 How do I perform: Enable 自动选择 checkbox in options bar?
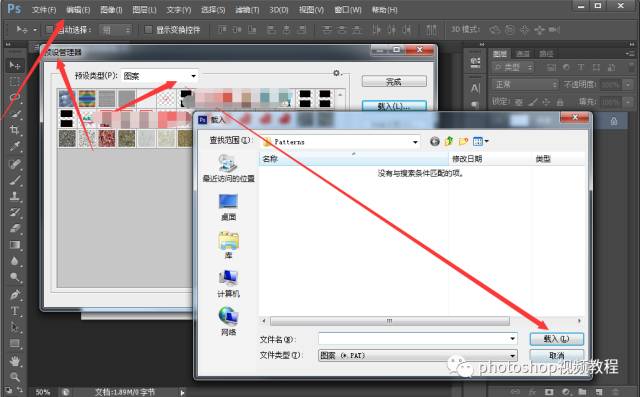click(50, 29)
